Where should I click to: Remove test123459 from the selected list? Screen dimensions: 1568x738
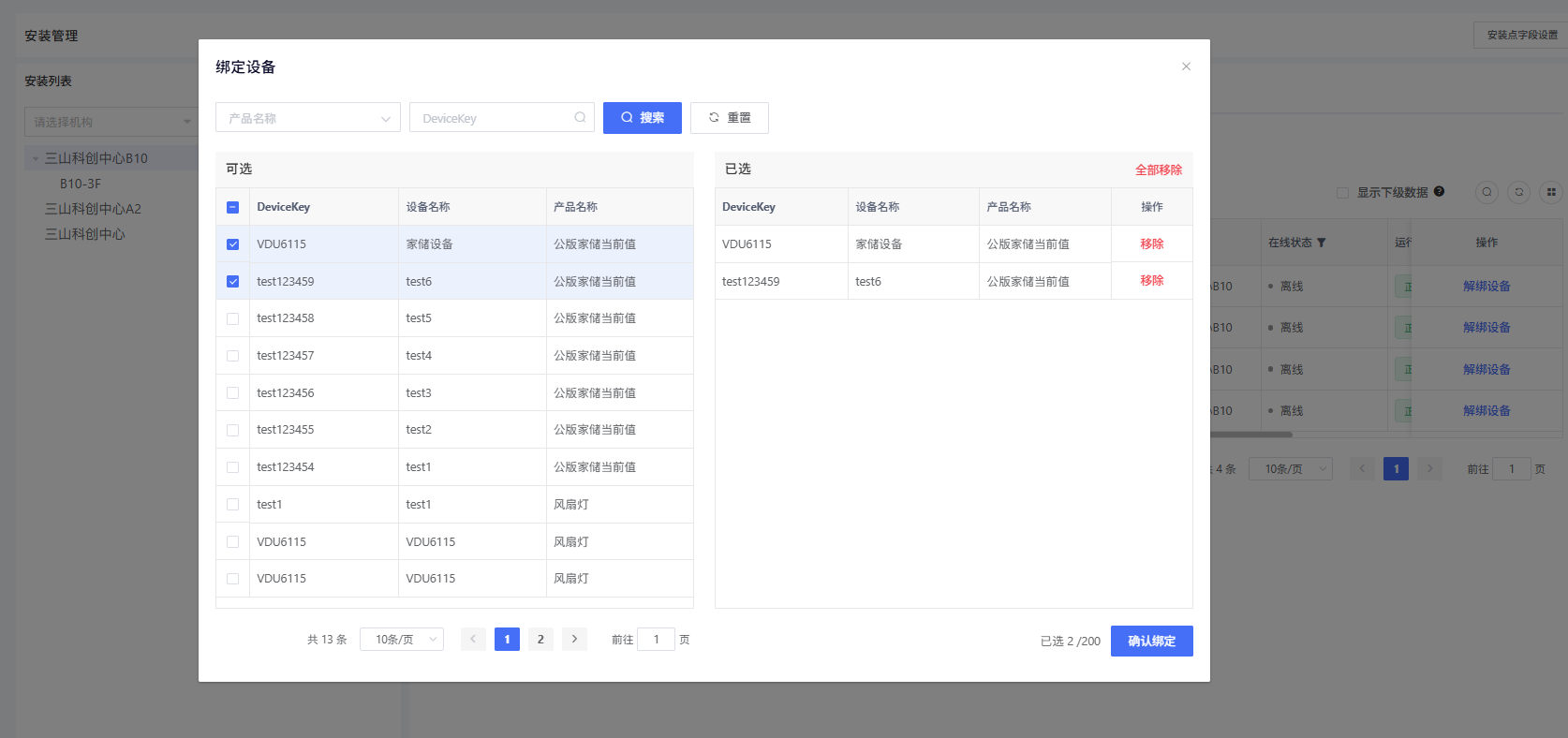click(x=1151, y=281)
